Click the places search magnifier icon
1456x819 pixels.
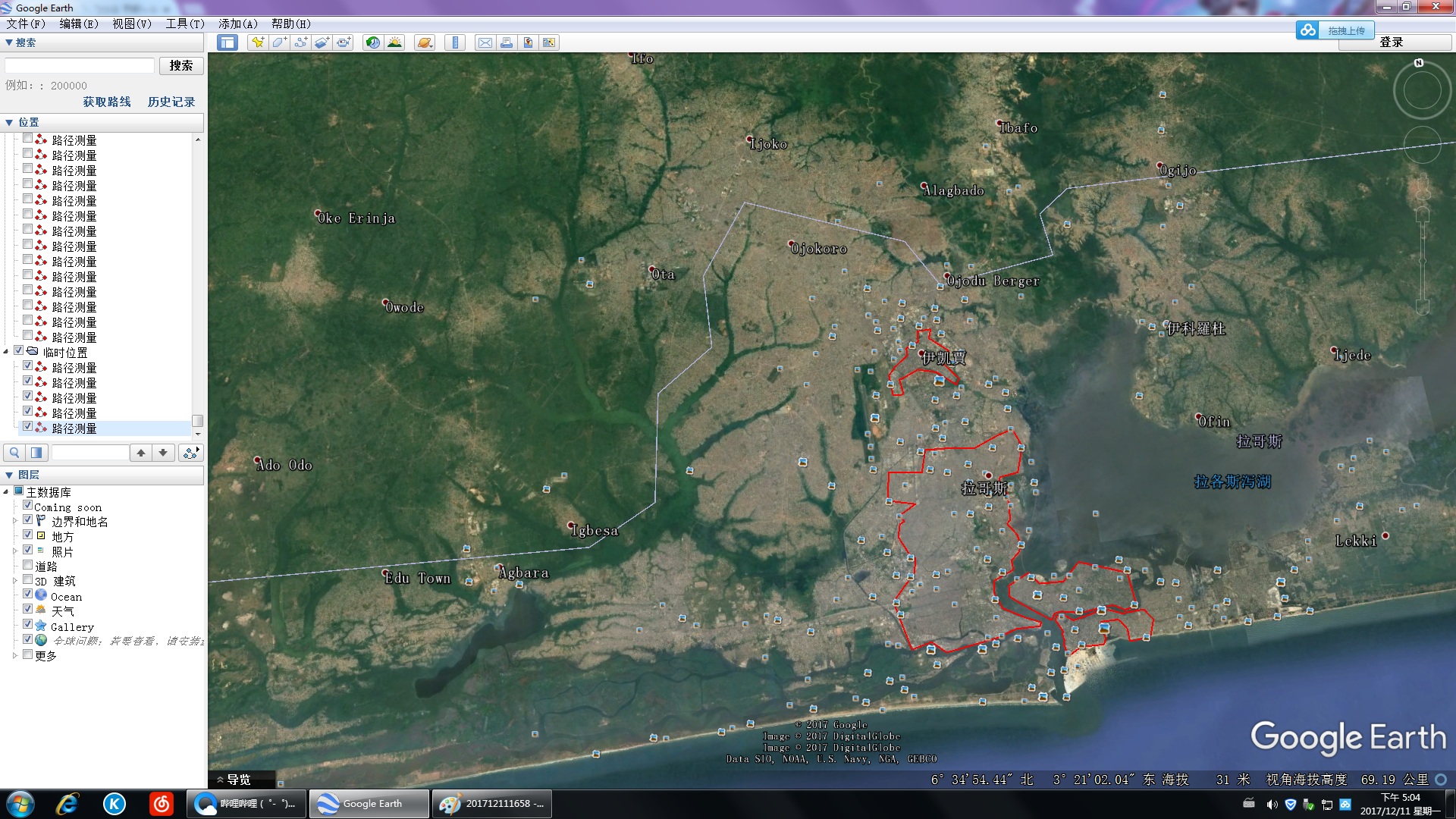14,453
